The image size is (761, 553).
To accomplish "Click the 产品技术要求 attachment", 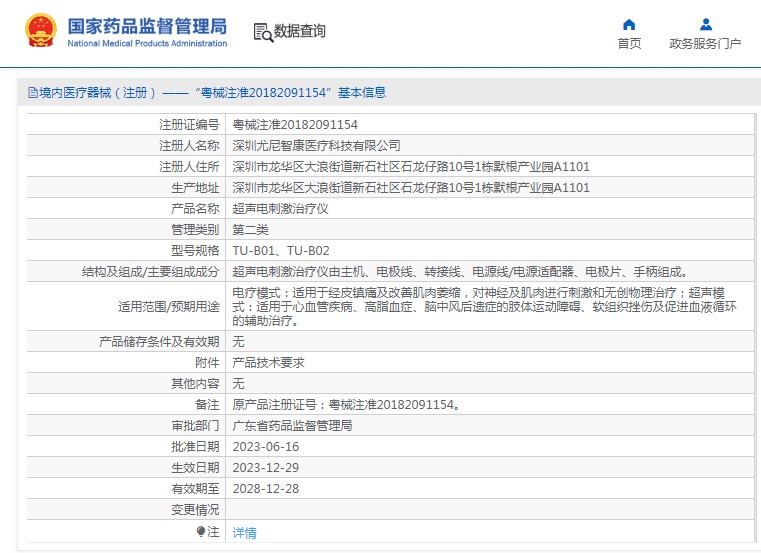I will pyautogui.click(x=268, y=363).
